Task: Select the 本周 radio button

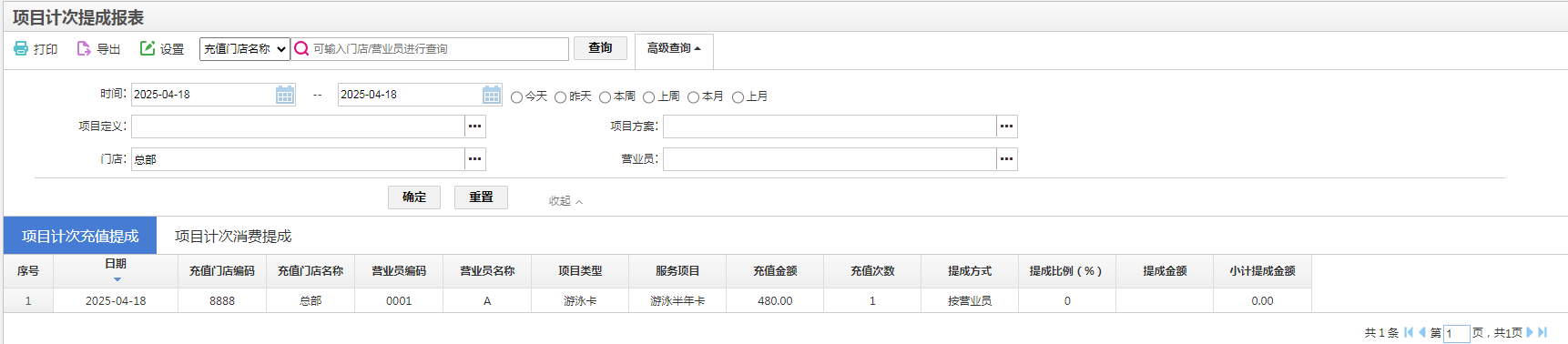Action: pyautogui.click(x=605, y=97)
